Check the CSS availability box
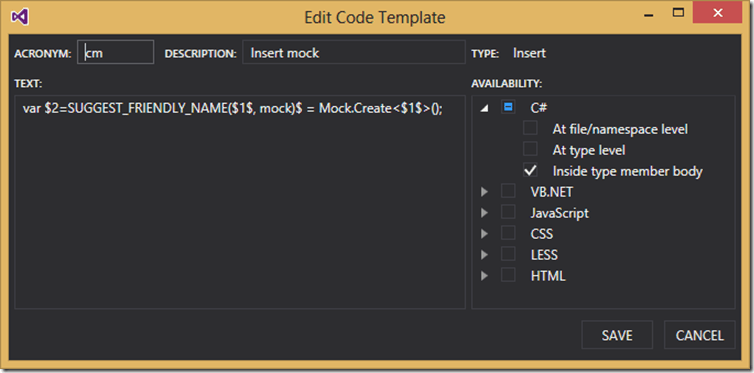Viewport: 754px width, 373px height. pyautogui.click(x=508, y=234)
